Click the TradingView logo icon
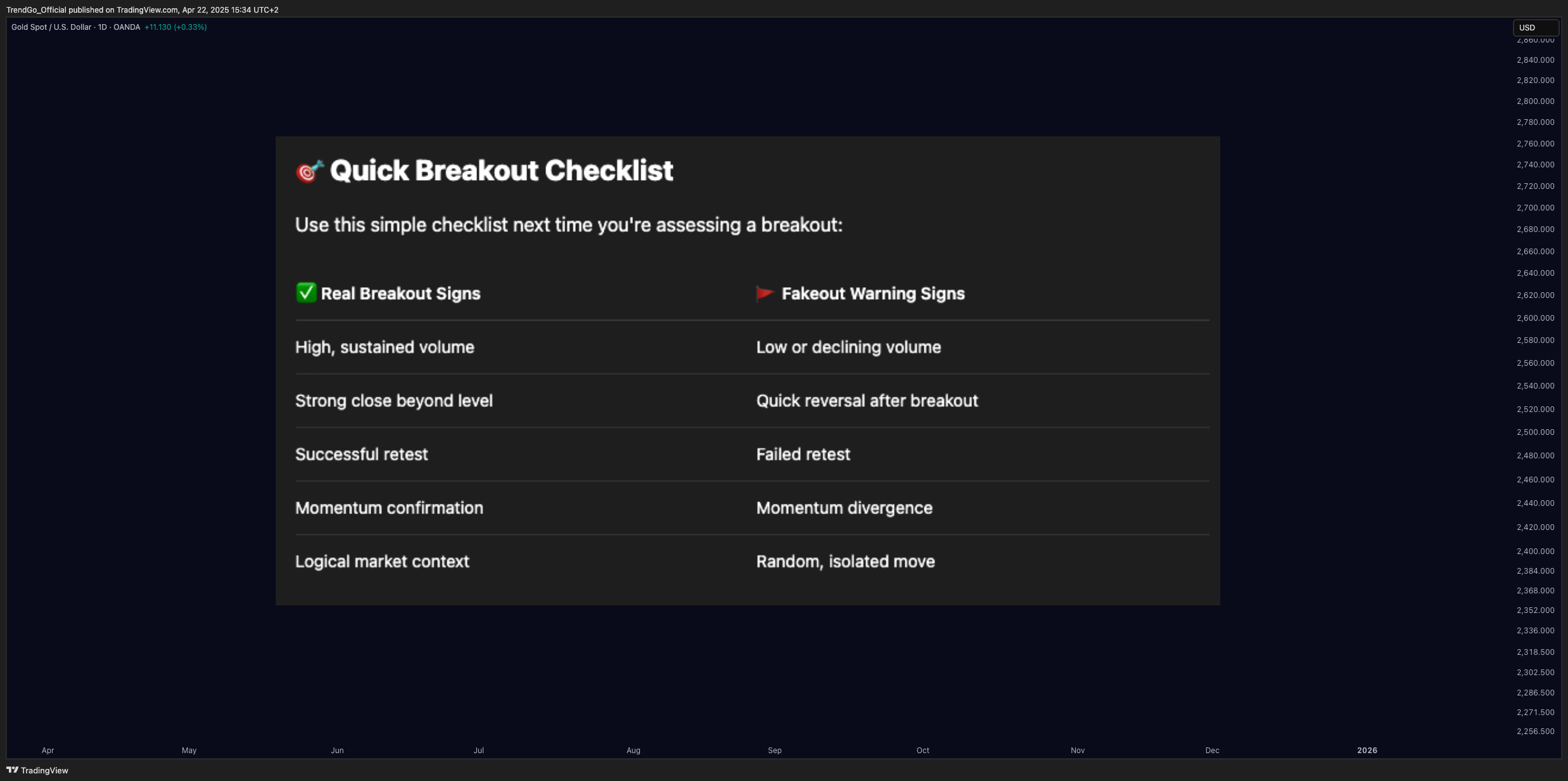Image resolution: width=1568 pixels, height=781 pixels. 12,770
